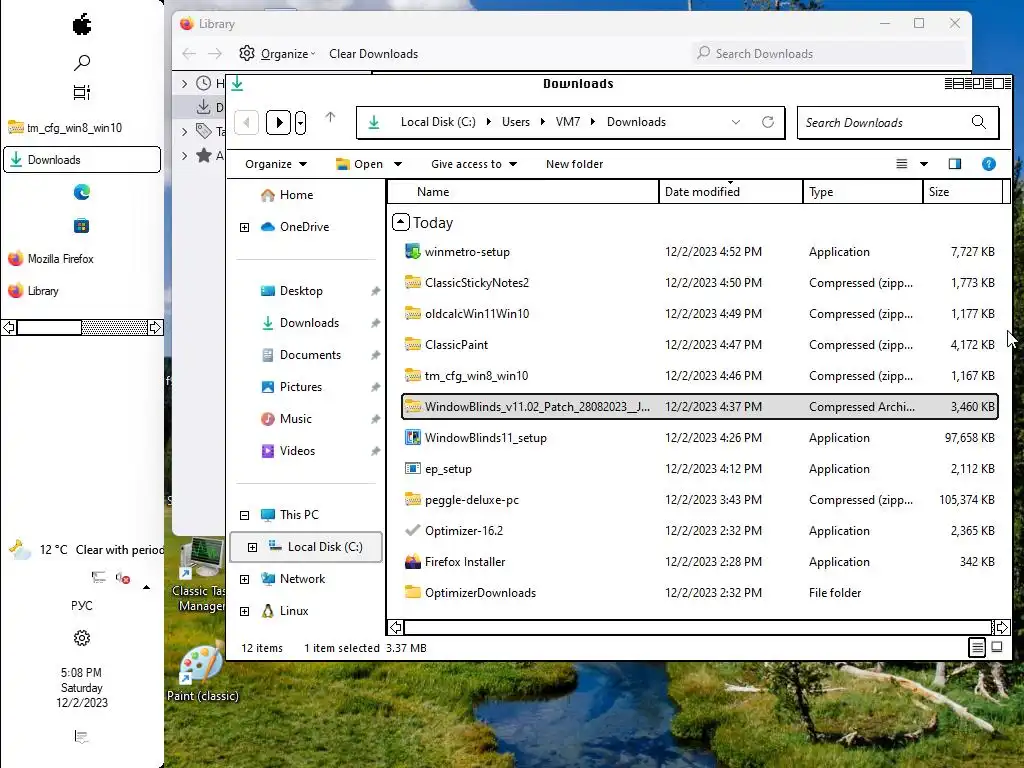The width and height of the screenshot is (1024, 768).
Task: Sort files by Size column
Action: coord(963,192)
